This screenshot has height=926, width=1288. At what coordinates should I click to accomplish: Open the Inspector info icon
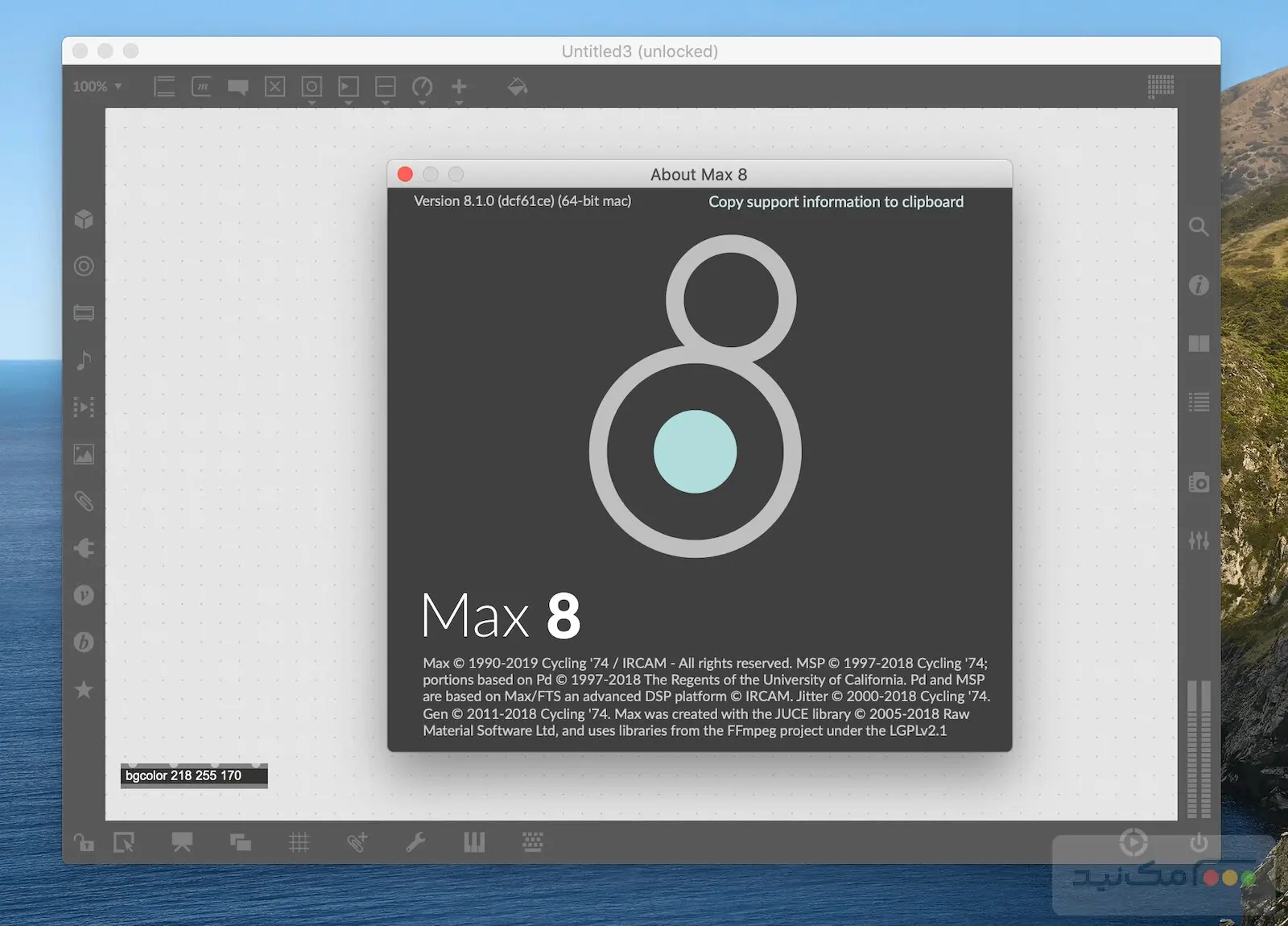click(1199, 285)
